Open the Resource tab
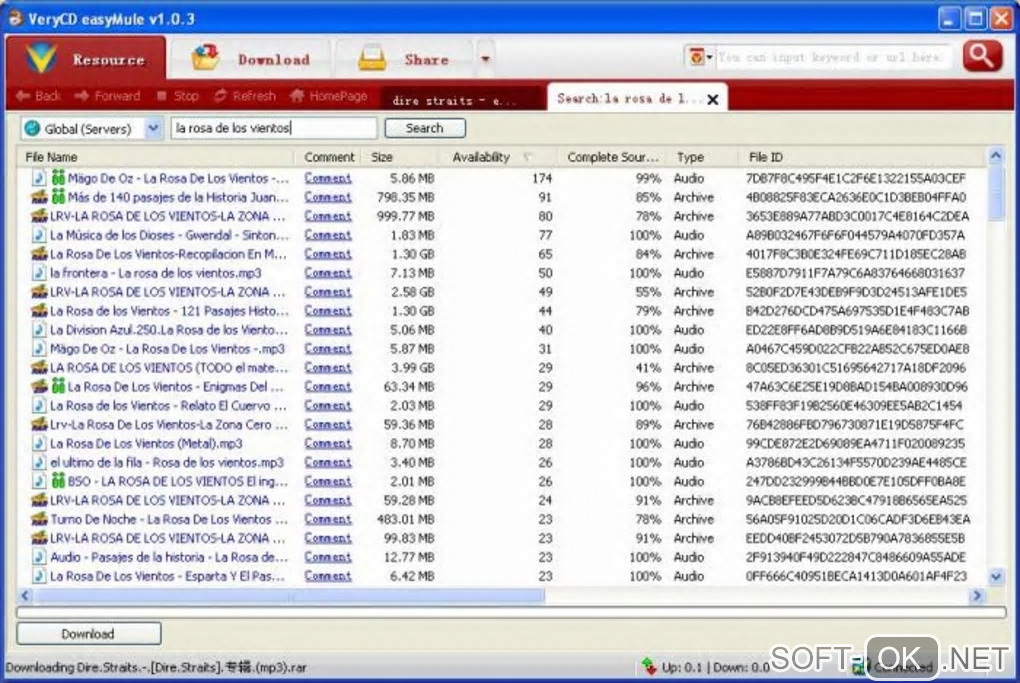This screenshot has height=683, width=1020. 87,59
